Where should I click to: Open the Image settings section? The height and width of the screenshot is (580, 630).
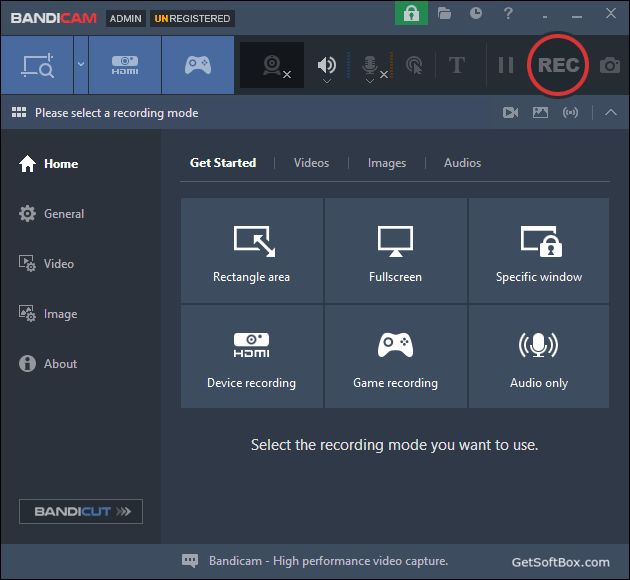click(x=48, y=314)
